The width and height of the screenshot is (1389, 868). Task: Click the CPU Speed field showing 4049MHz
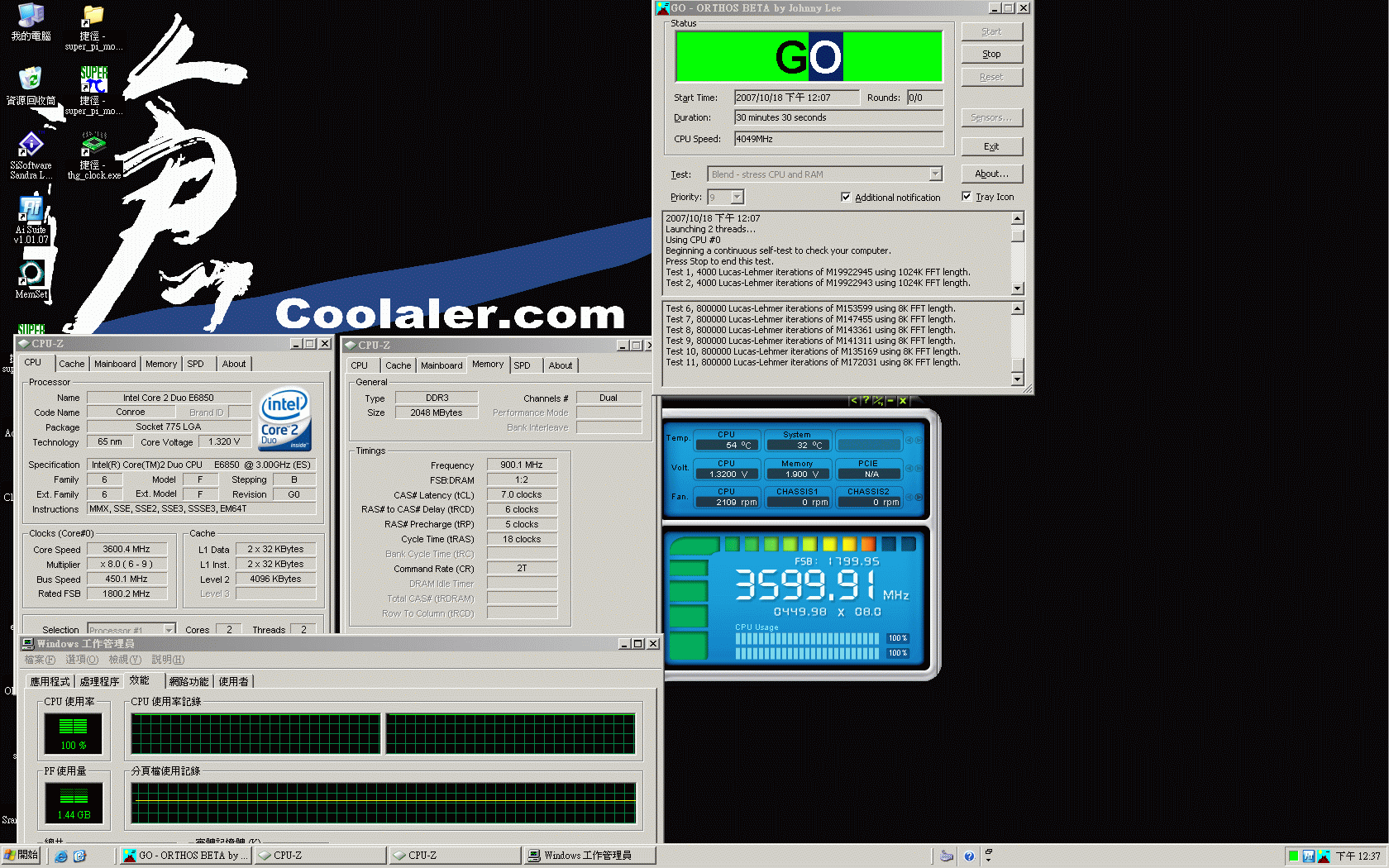click(838, 139)
